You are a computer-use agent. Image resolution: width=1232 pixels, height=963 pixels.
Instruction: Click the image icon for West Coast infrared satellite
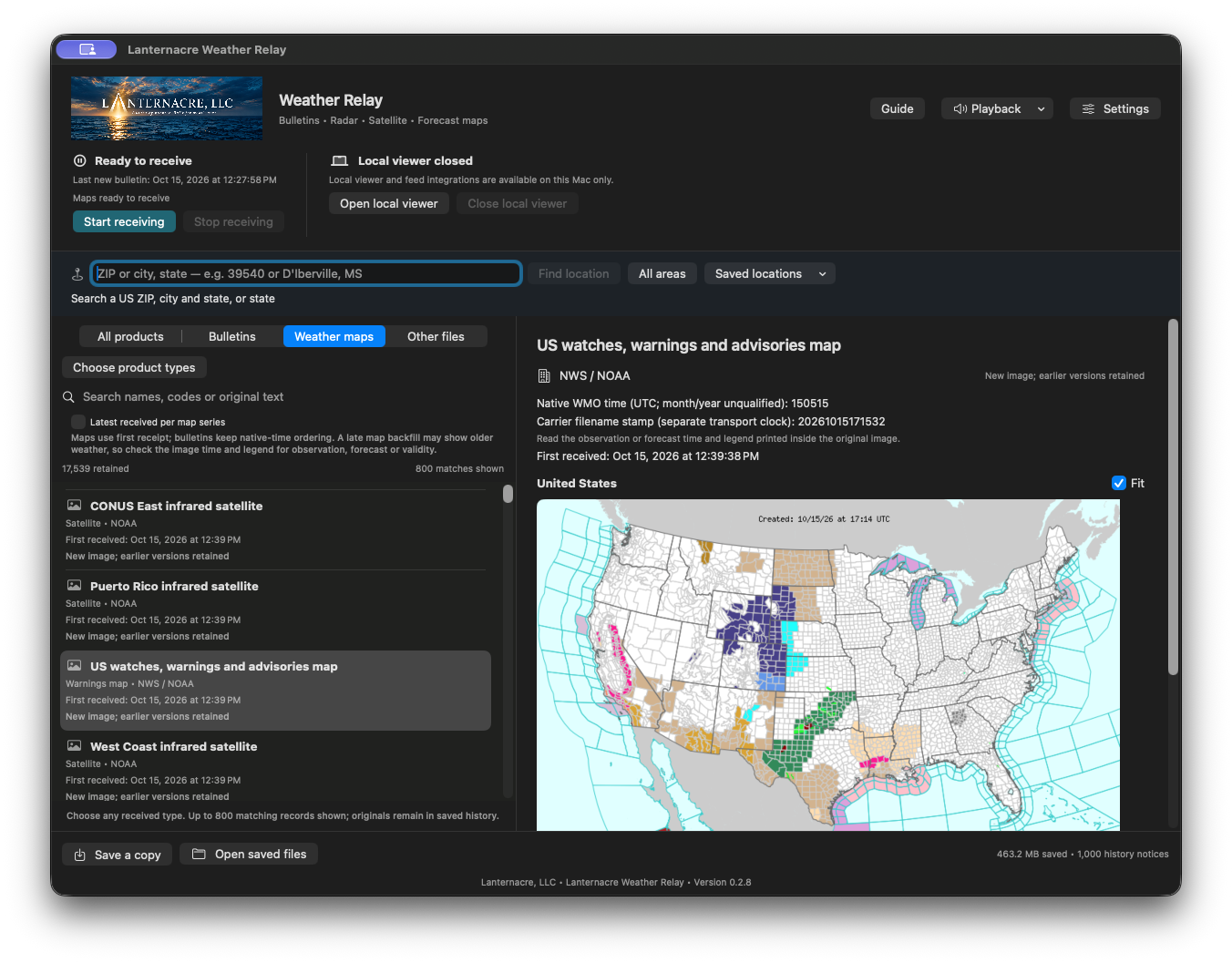pos(74,745)
